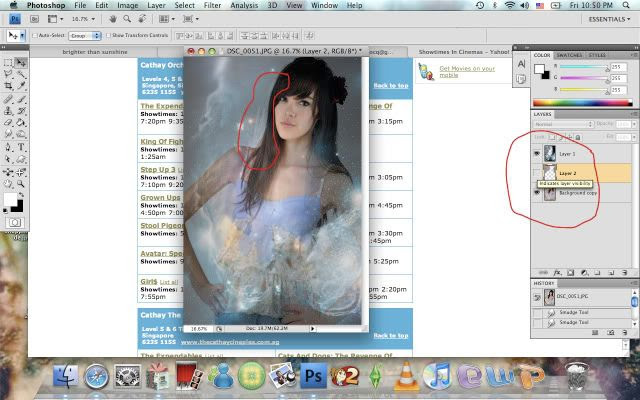Image resolution: width=640 pixels, height=400 pixels.
Task: Open the Filter menu
Action: click(212, 5)
